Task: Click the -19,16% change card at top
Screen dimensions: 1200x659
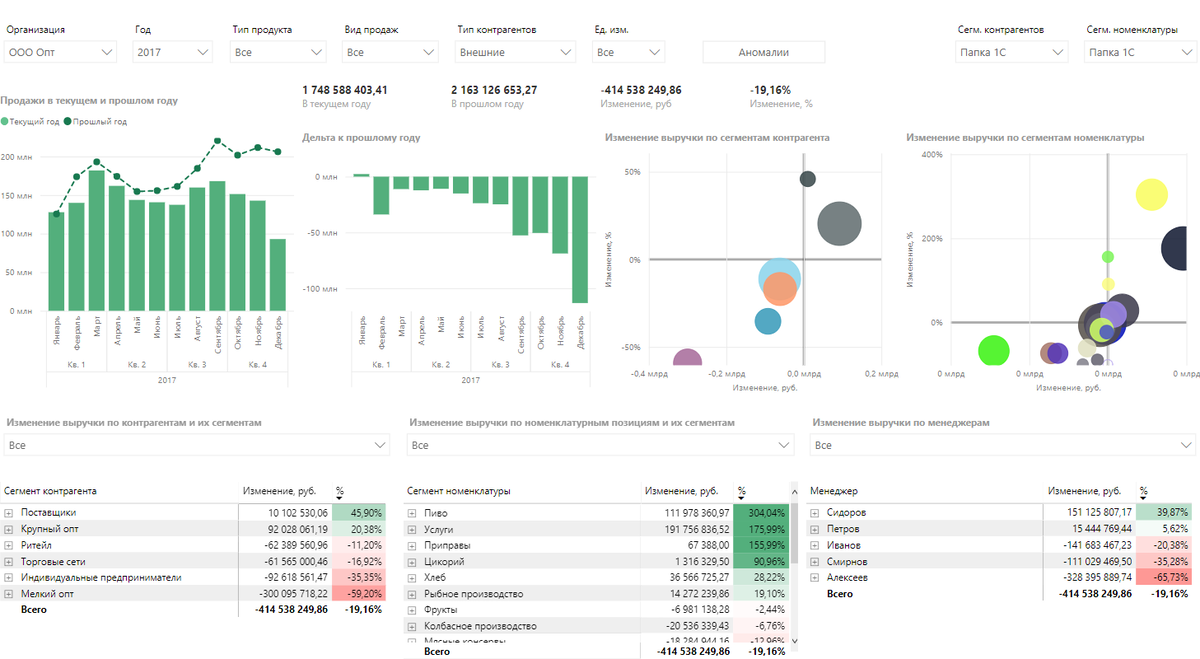Action: [770, 90]
